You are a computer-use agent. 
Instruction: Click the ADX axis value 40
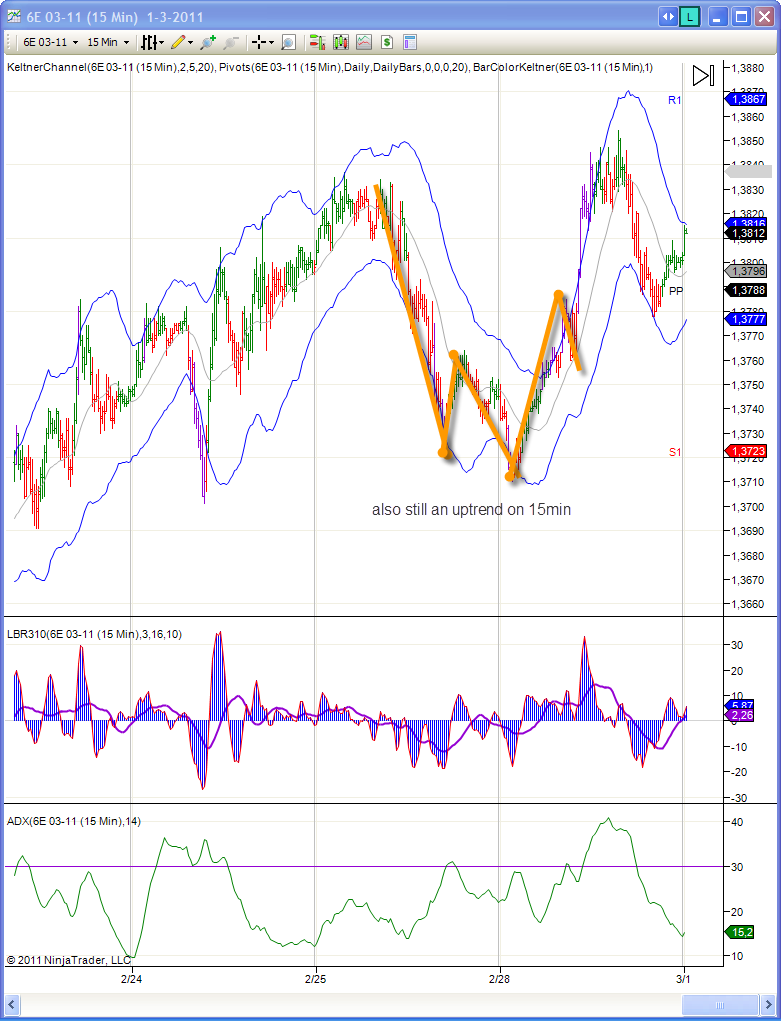[x=737, y=822]
